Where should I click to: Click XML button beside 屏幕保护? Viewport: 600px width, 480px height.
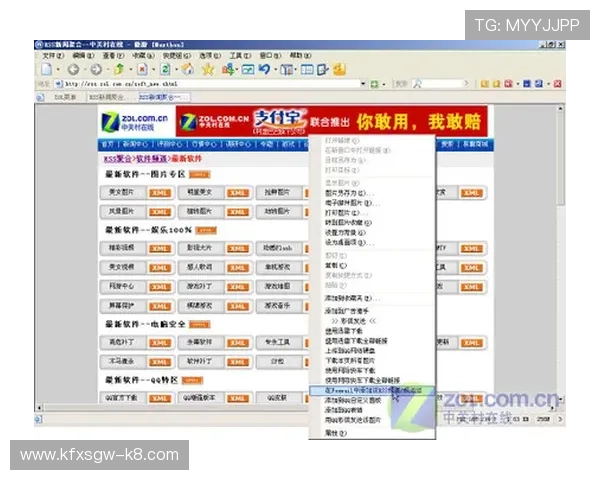[x=160, y=306]
